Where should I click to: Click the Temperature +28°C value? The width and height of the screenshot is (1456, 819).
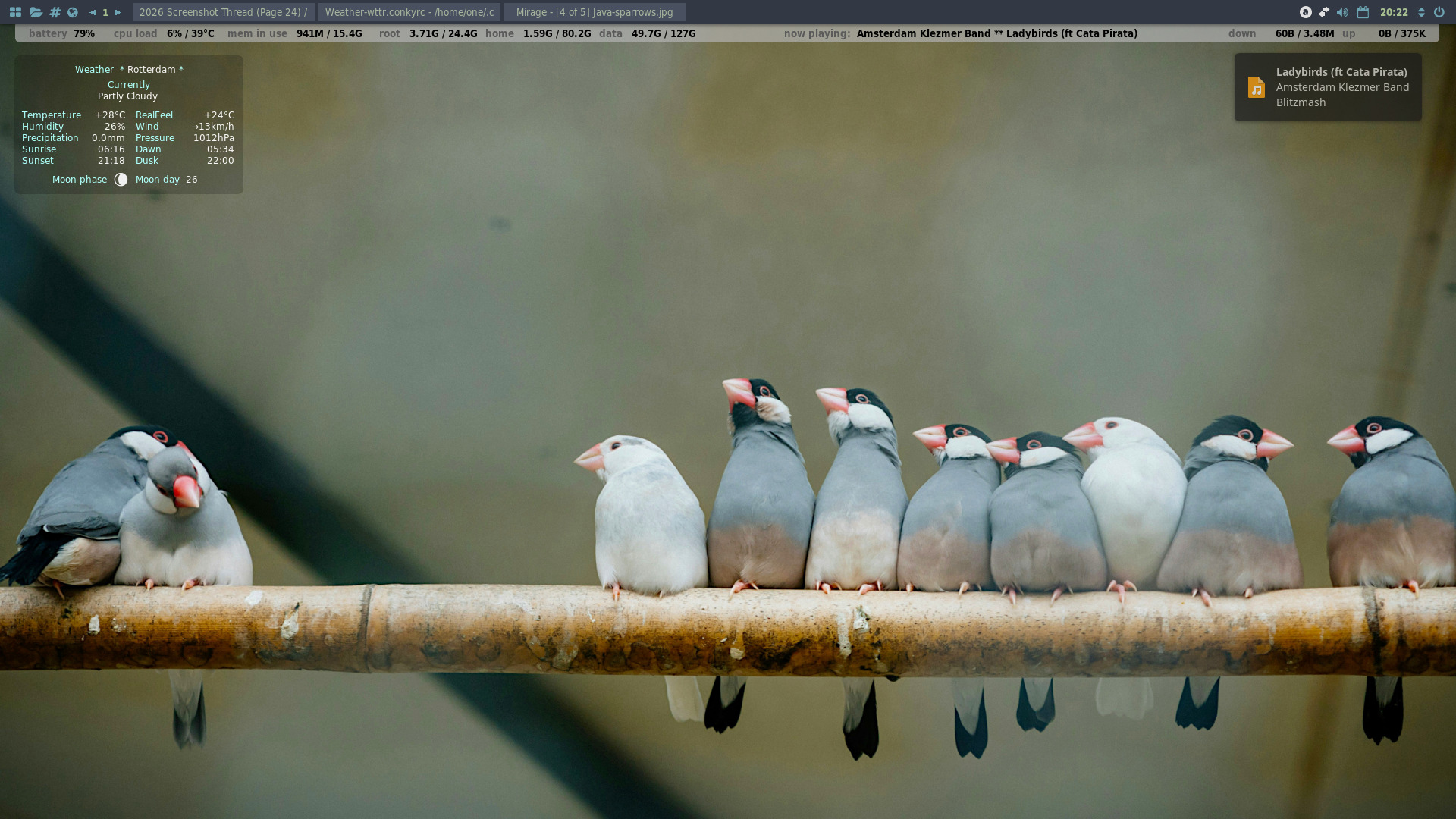(110, 115)
